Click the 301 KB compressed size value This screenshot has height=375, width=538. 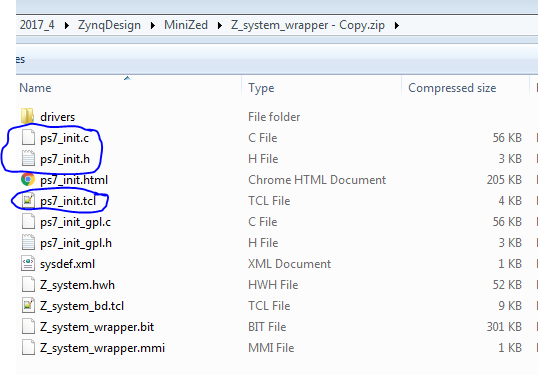coord(504,327)
